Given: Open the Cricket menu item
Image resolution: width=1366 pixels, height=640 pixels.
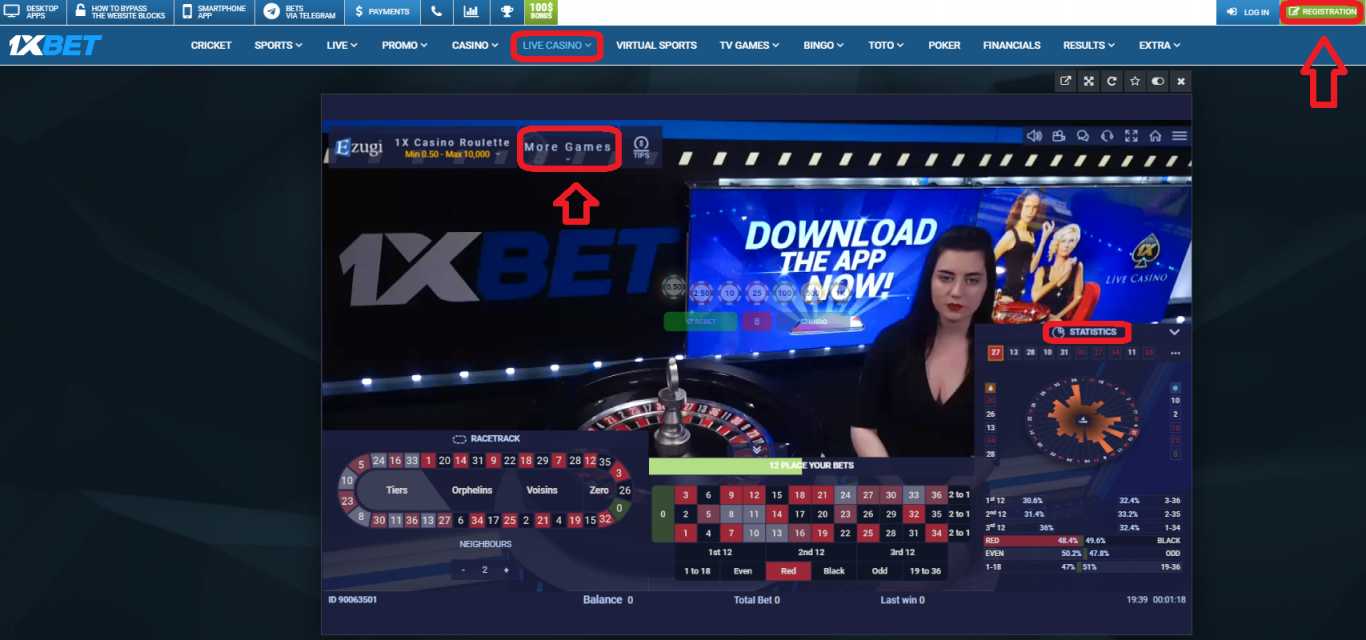Looking at the screenshot, I should pyautogui.click(x=211, y=45).
